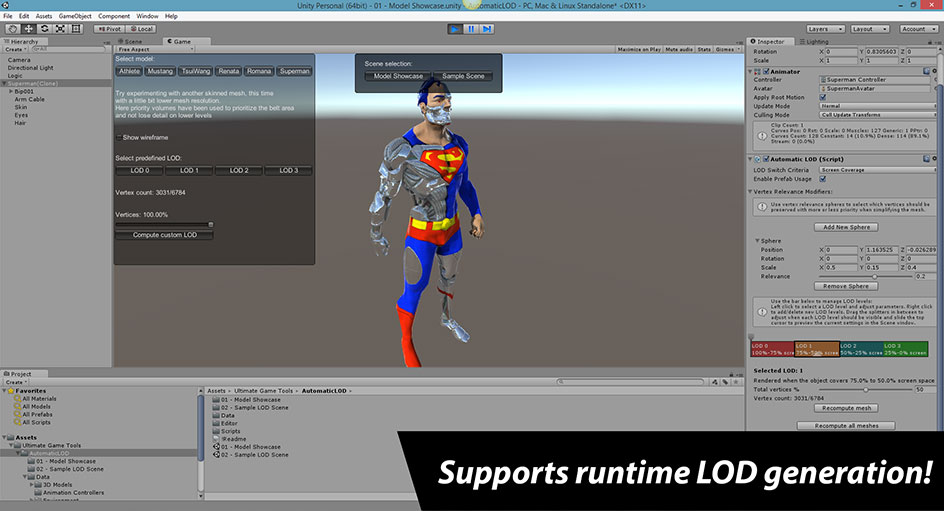Viewport: 944px width, 511px height.
Task: Load the Sample Scene button
Action: coord(463,76)
